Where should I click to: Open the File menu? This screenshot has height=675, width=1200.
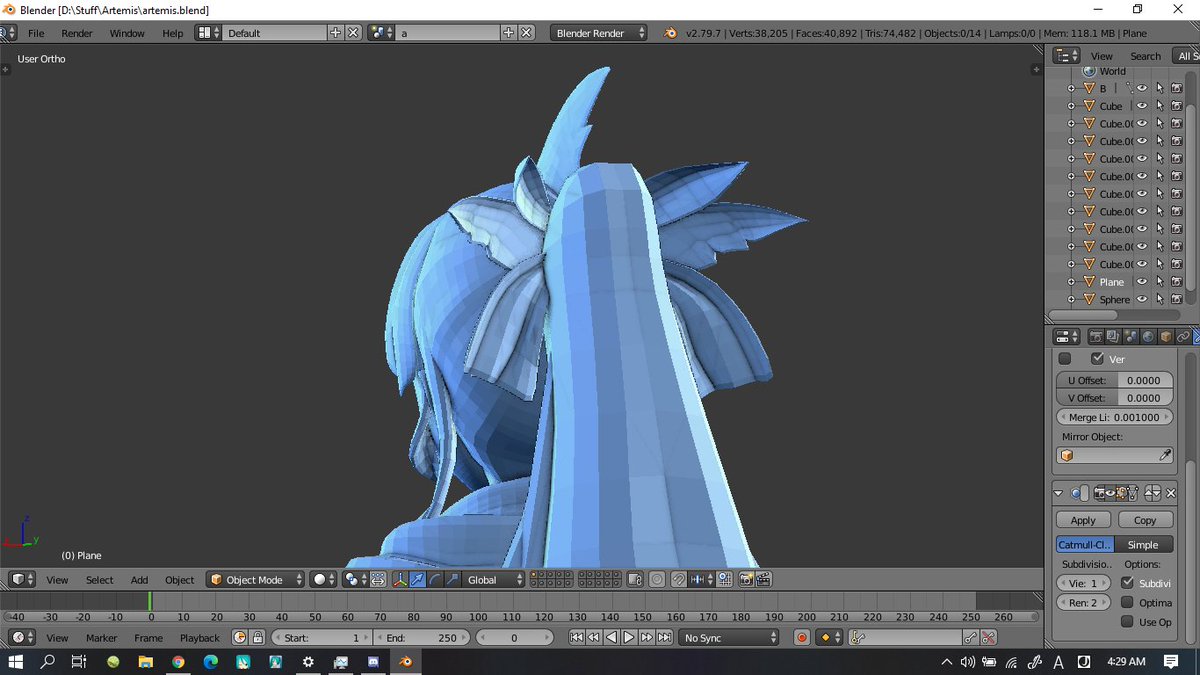[36, 33]
